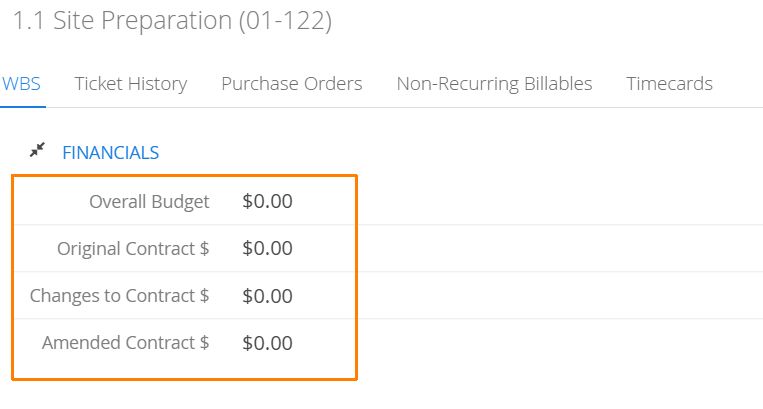The image size is (763, 409).
Task: Select the Overall Budget label
Action: [149, 202]
